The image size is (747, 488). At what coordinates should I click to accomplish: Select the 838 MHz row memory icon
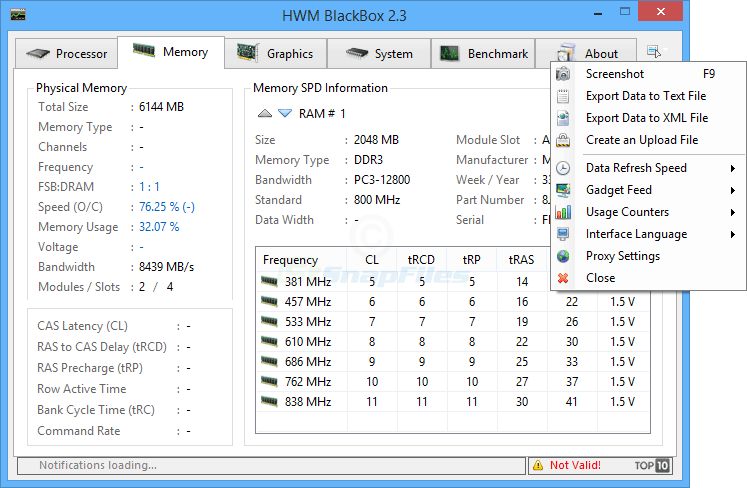coord(269,401)
